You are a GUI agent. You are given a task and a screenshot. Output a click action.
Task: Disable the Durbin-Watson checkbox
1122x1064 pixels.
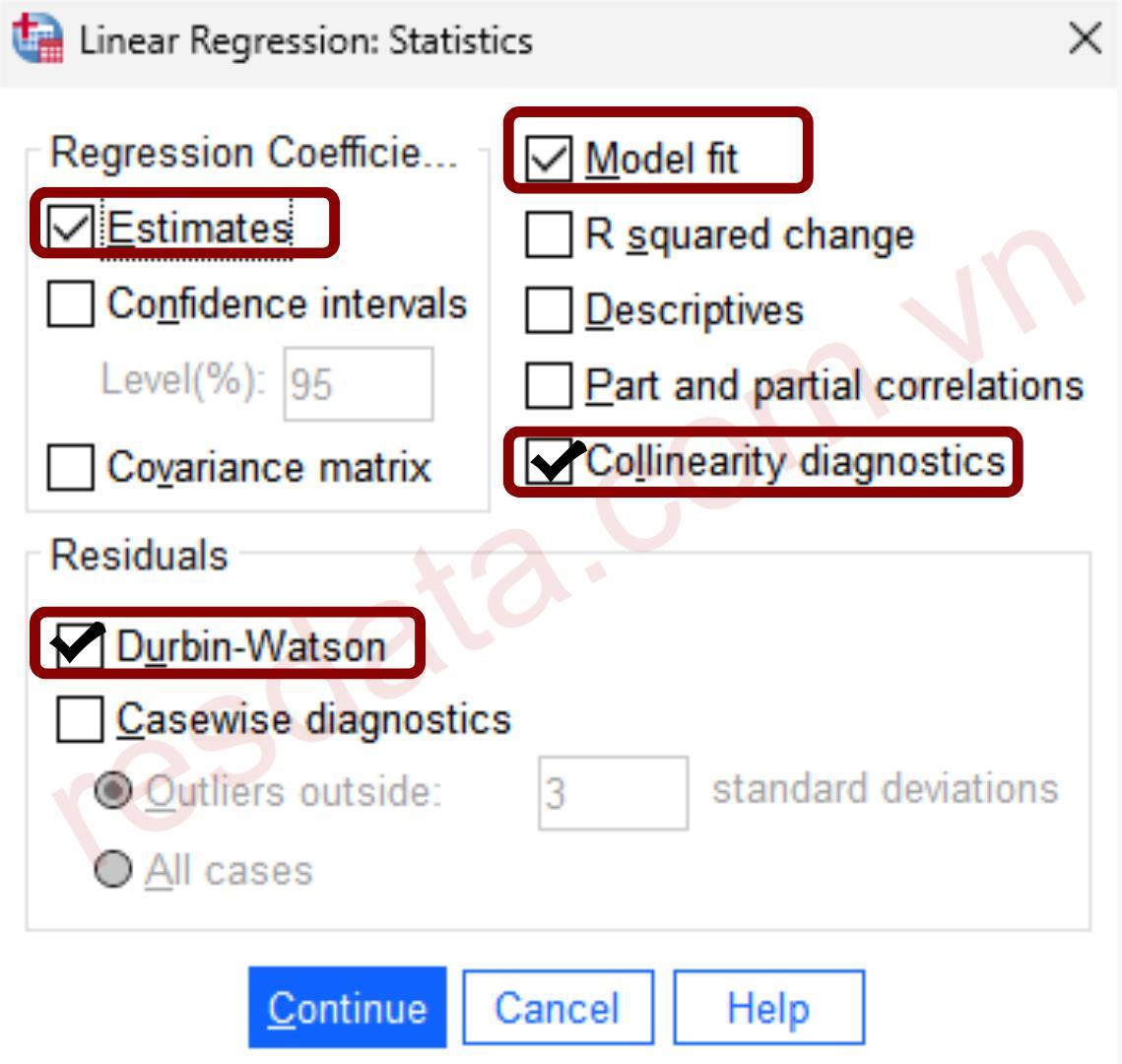[x=80, y=645]
